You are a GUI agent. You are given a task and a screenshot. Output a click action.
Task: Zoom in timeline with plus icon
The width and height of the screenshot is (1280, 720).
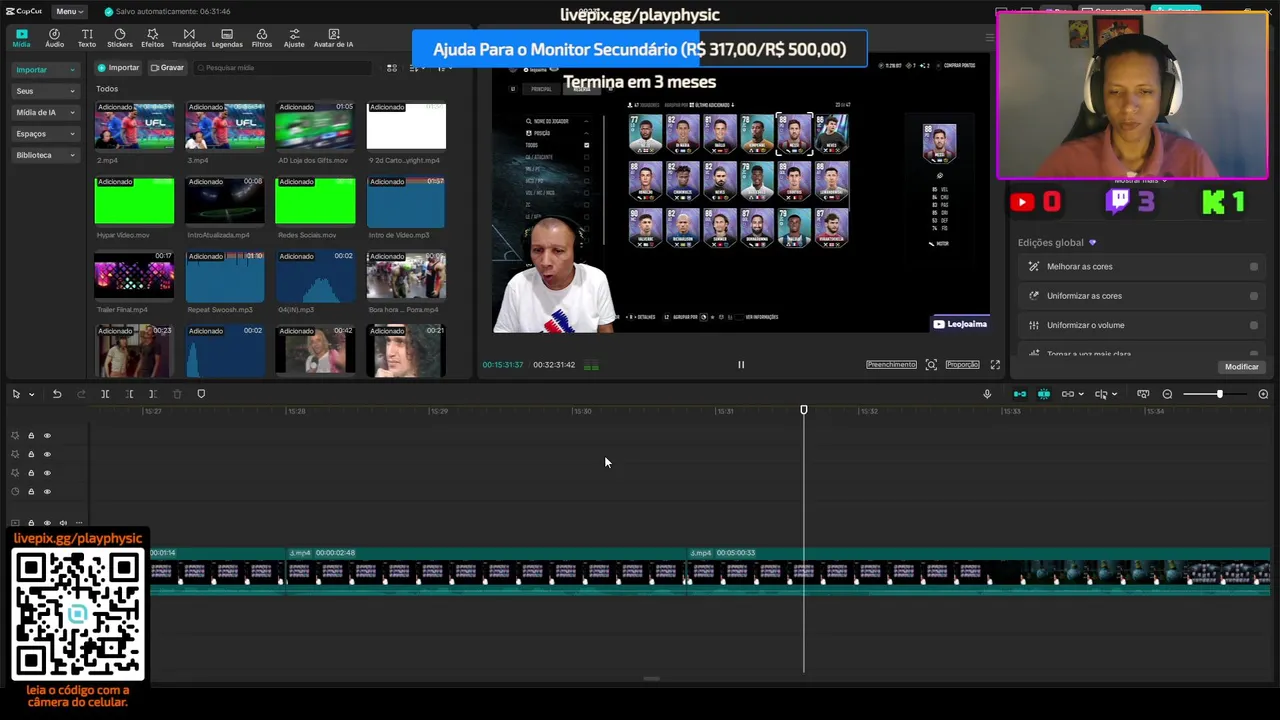click(x=1263, y=394)
